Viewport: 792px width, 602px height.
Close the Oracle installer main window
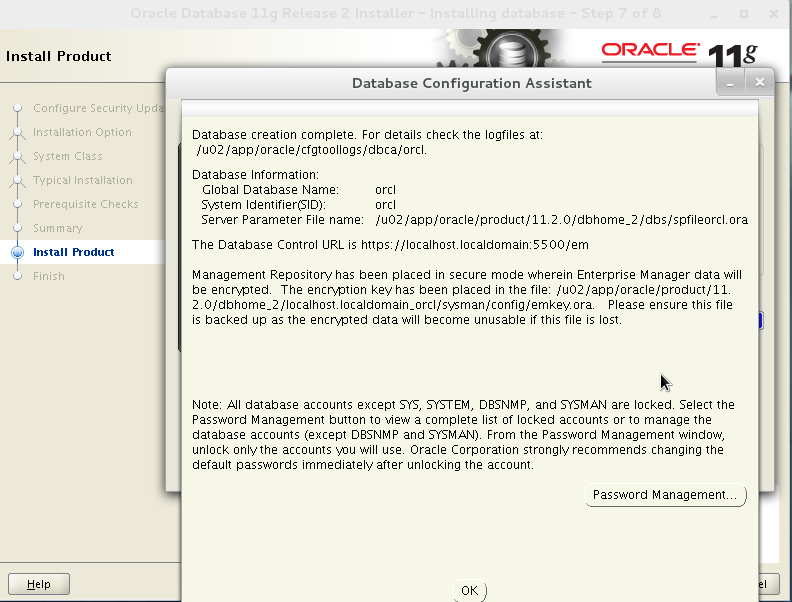[773, 14]
